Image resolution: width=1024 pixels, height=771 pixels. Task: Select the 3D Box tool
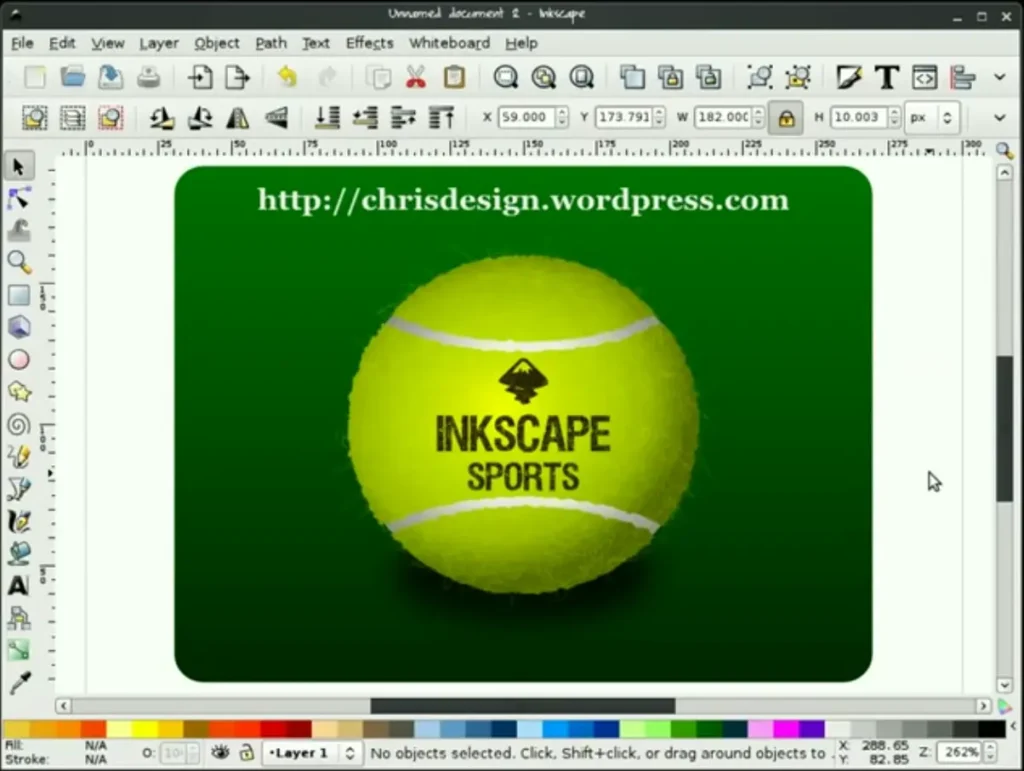(x=18, y=327)
